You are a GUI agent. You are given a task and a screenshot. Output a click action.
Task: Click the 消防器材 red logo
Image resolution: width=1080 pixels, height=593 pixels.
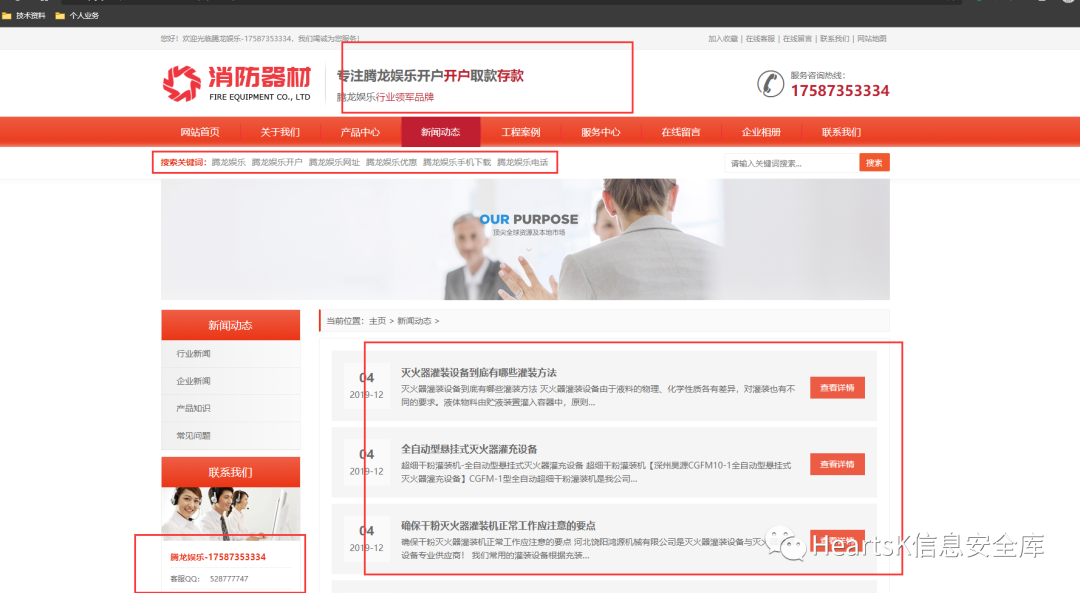[237, 83]
